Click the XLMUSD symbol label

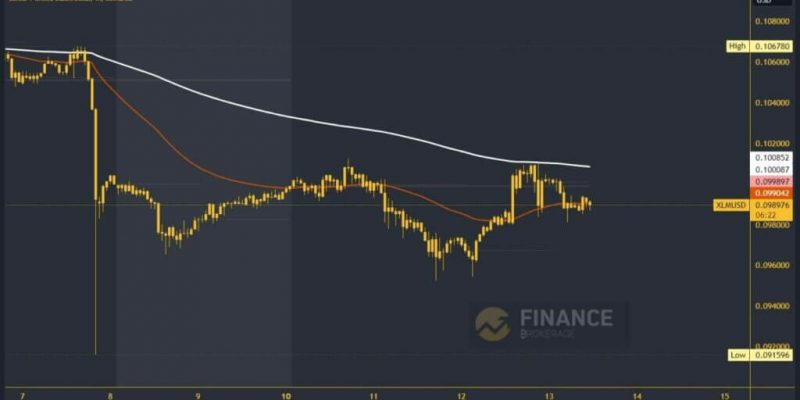731,206
